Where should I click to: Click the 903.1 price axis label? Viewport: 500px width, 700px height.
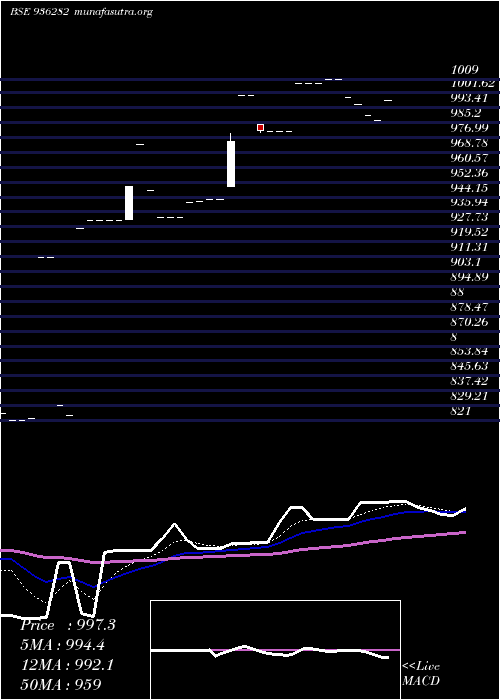466,262
